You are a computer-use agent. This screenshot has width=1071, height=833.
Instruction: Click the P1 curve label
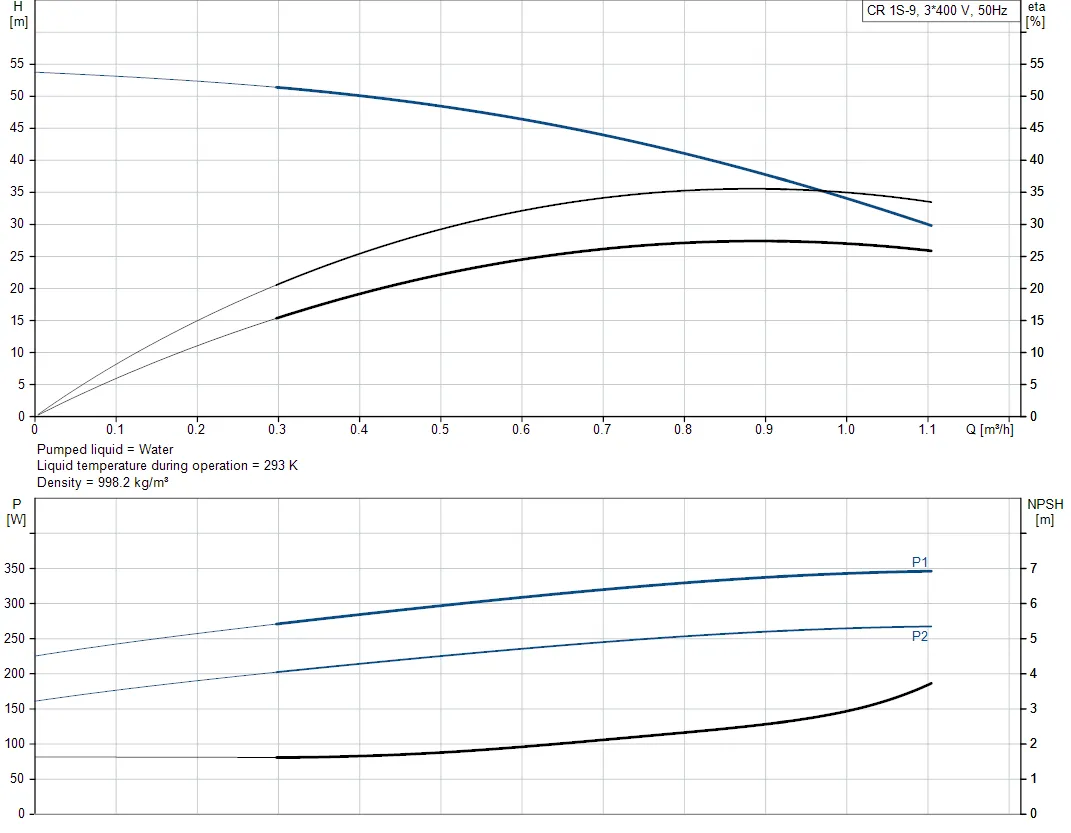[x=919, y=562]
